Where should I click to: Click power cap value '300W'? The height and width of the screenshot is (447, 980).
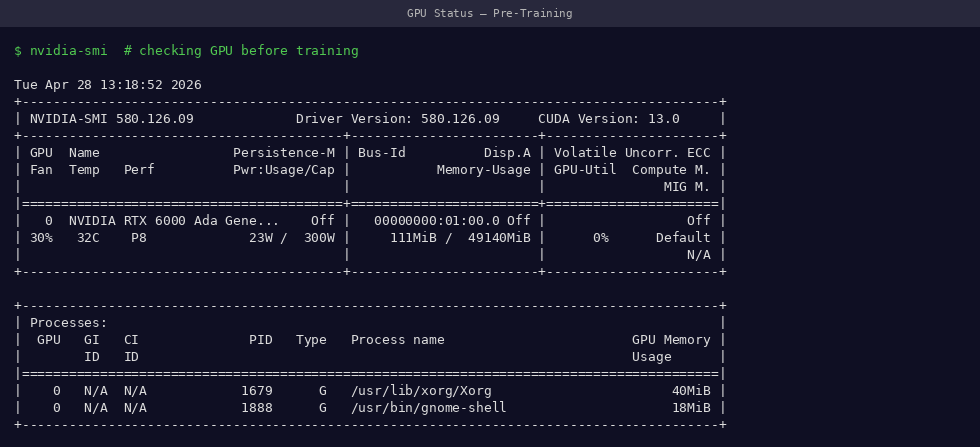pos(319,238)
